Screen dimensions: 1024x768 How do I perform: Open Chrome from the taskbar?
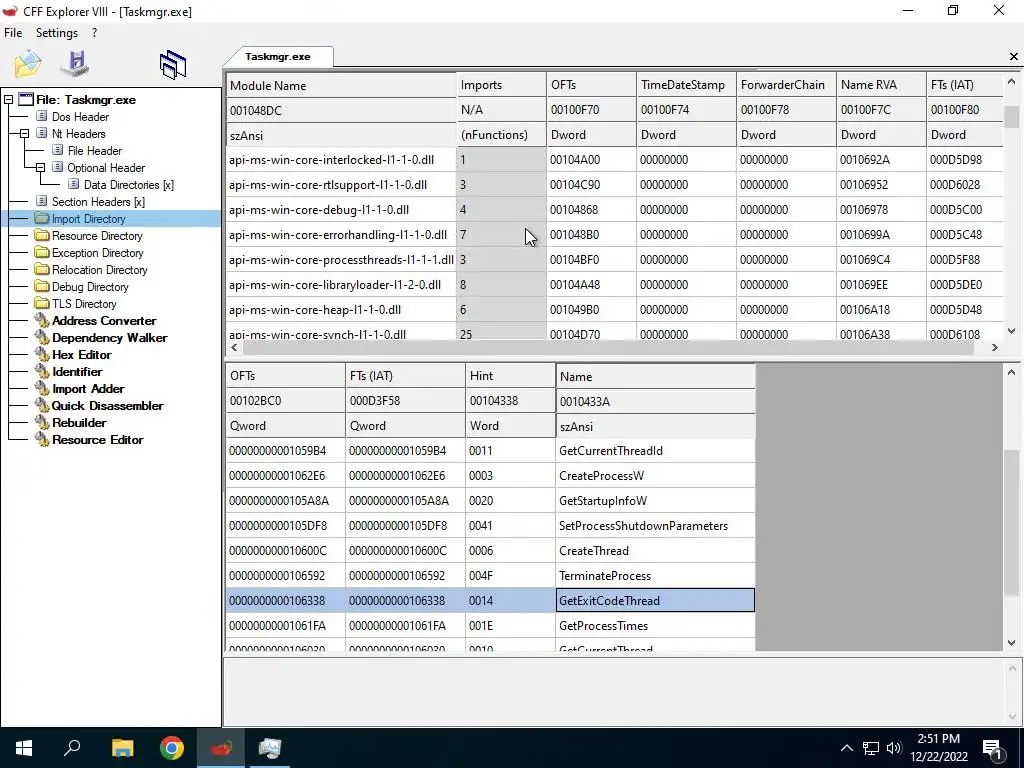click(172, 748)
